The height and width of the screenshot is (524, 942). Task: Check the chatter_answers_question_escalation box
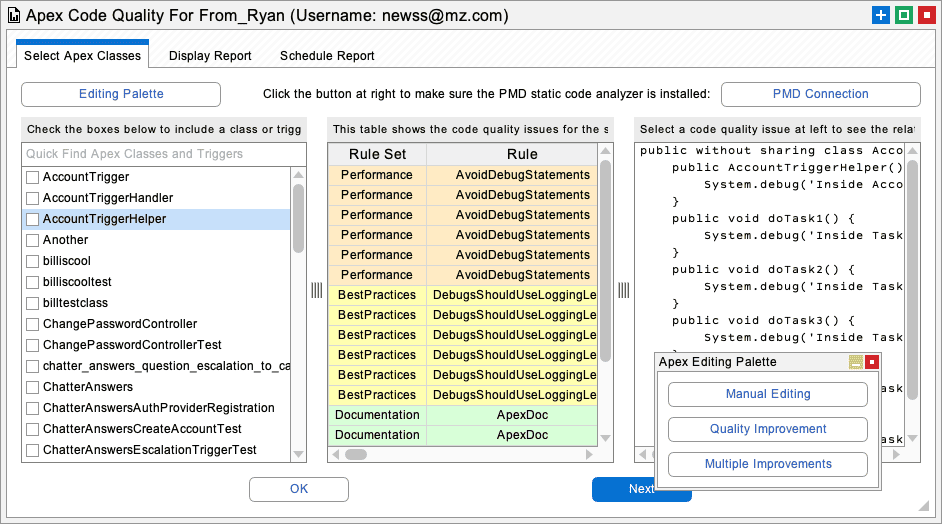click(32, 367)
